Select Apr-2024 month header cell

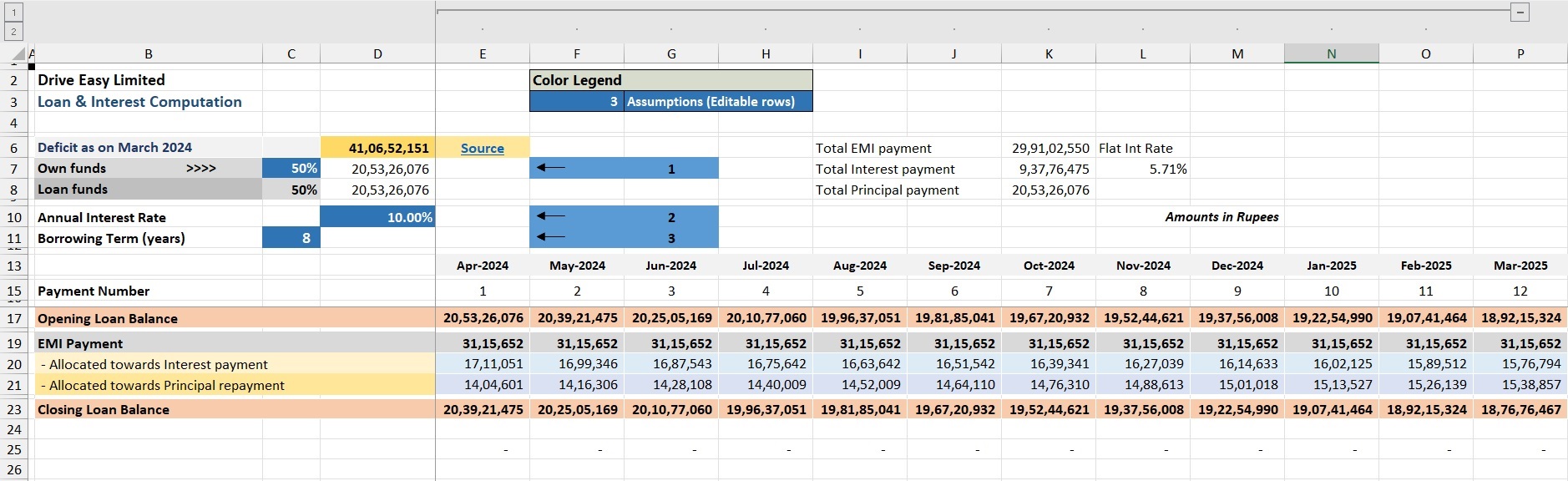(x=482, y=266)
